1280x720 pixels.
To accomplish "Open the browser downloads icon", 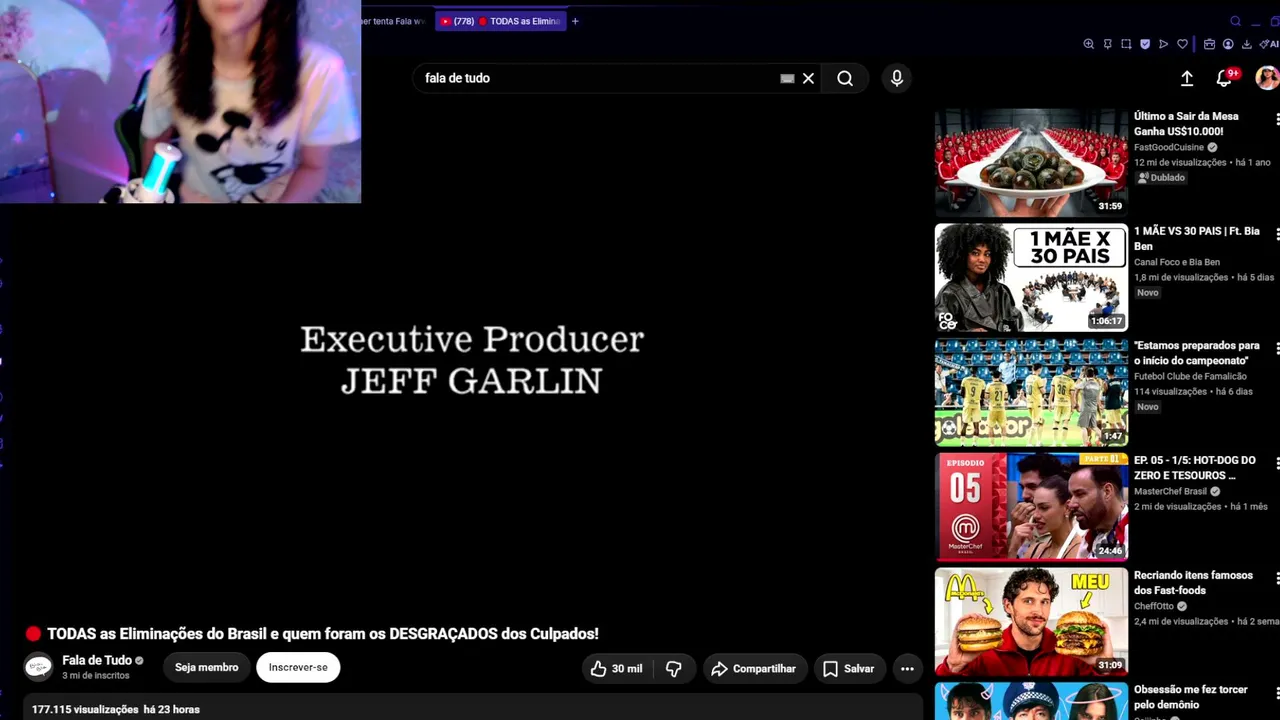I will pyautogui.click(x=1246, y=44).
